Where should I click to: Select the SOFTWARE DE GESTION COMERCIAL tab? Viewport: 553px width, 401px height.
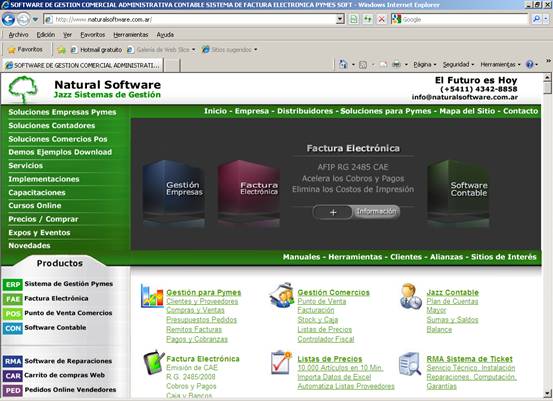click(83, 65)
